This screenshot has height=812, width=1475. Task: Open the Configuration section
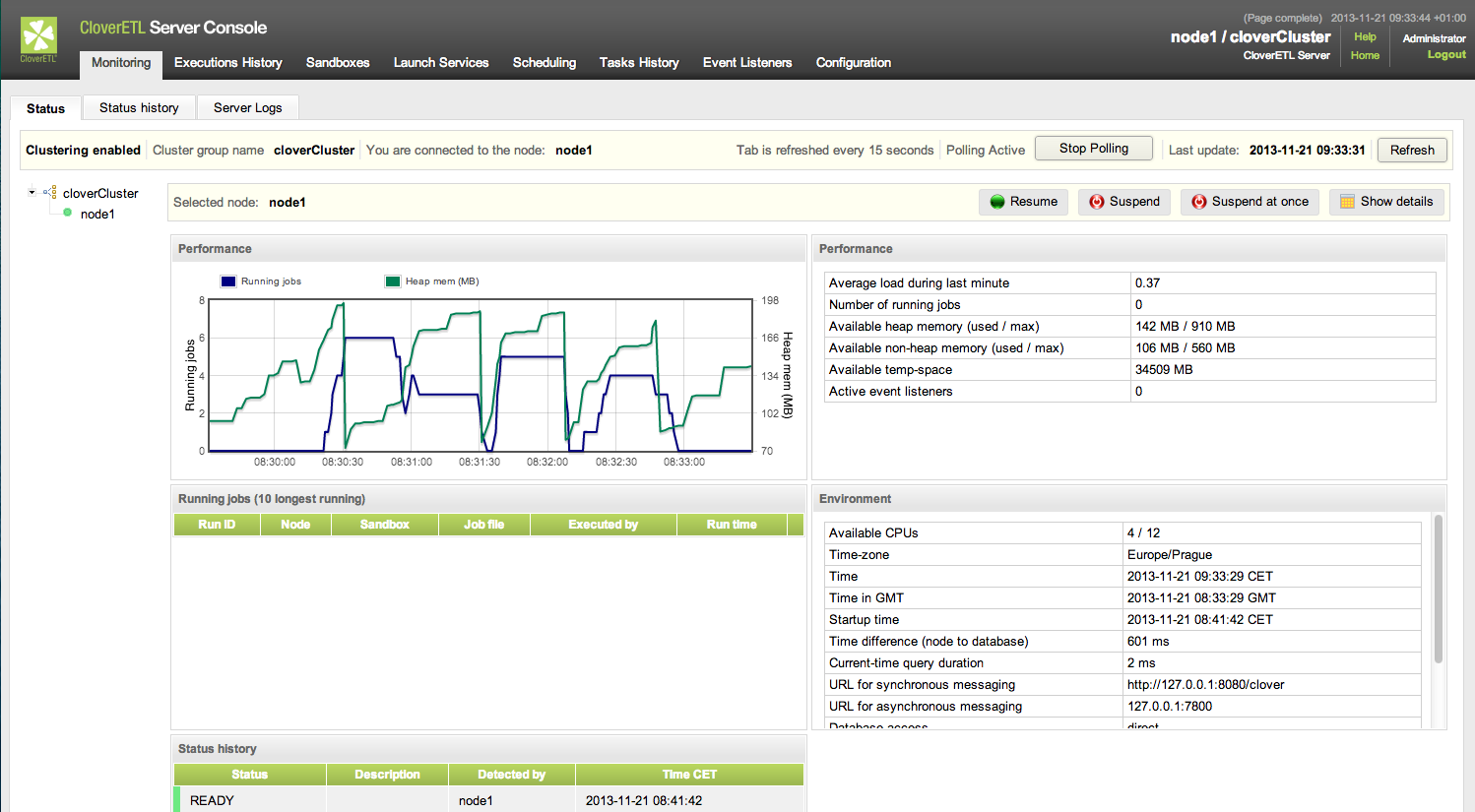[x=854, y=62]
